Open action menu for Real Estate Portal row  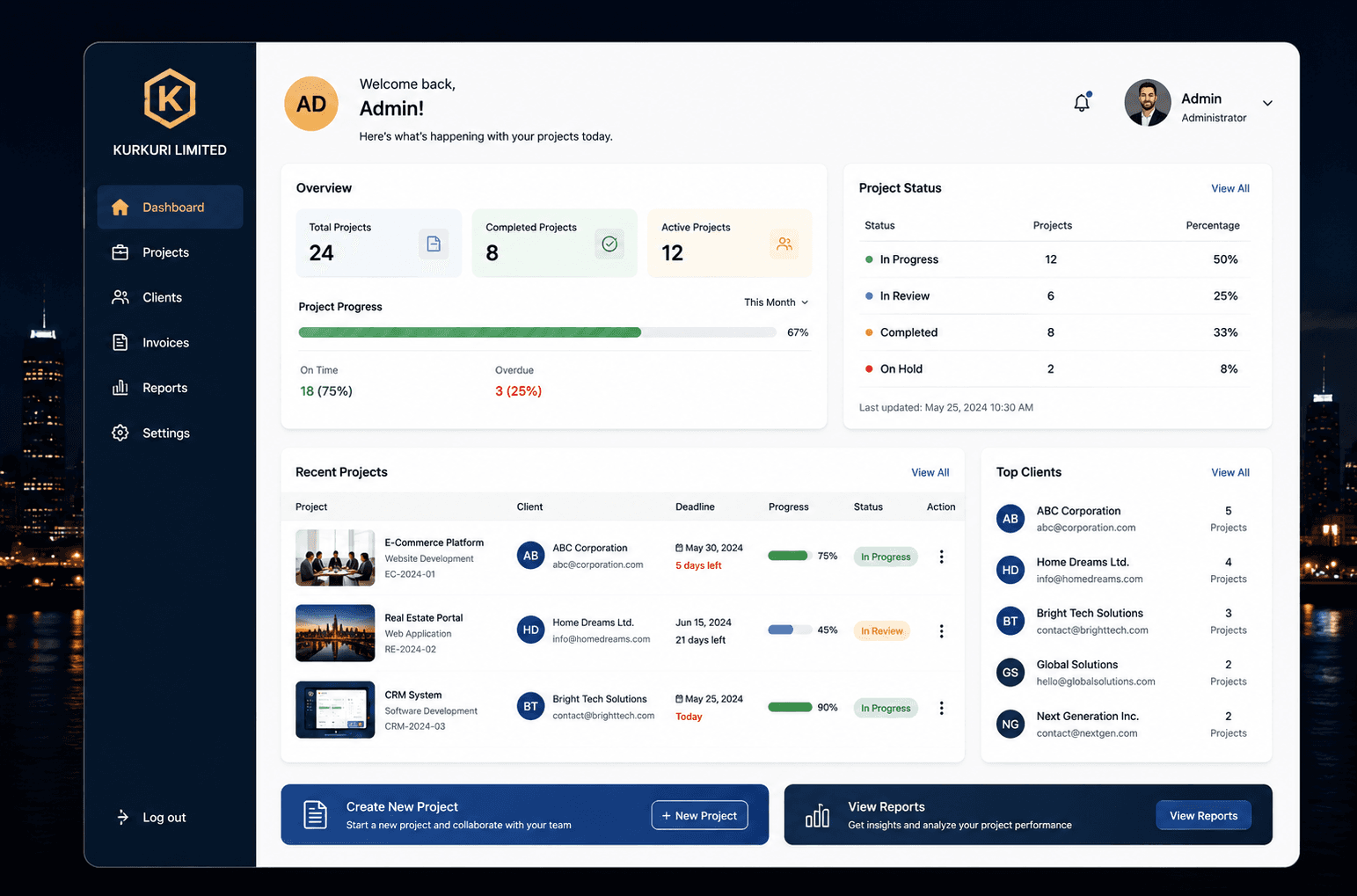(941, 631)
